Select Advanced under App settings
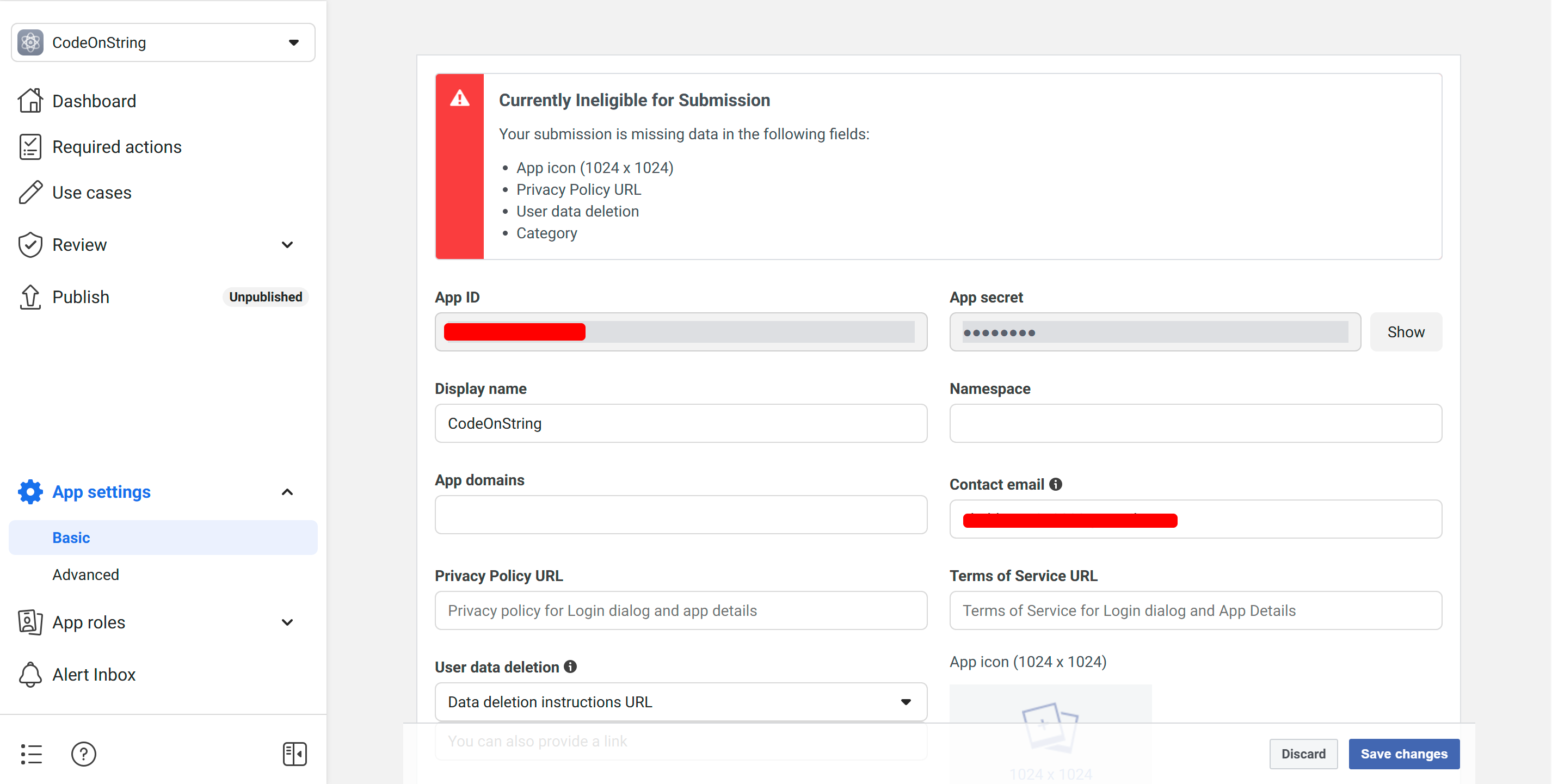1552x784 pixels. (85, 575)
